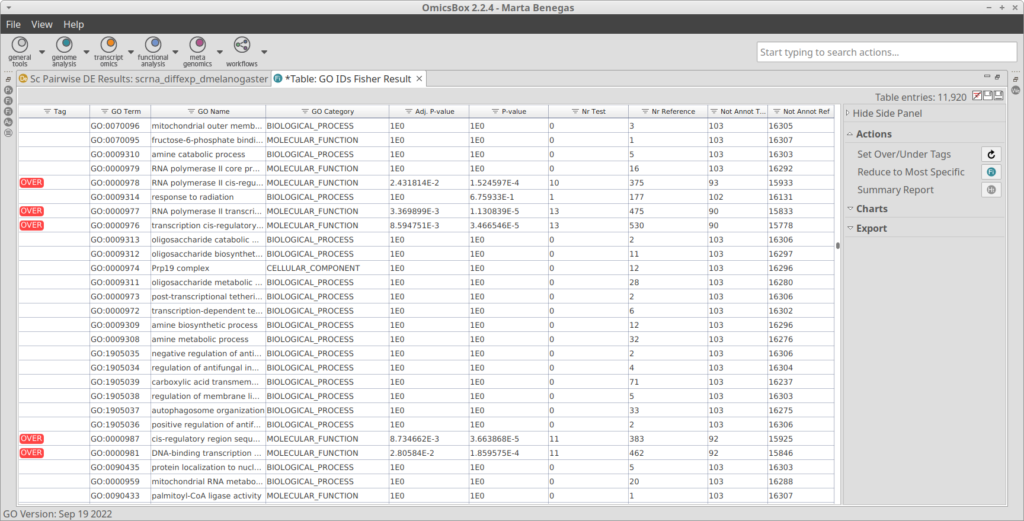Screen dimensions: 1024x521
Task: Click the P-value column header
Action: click(508, 112)
